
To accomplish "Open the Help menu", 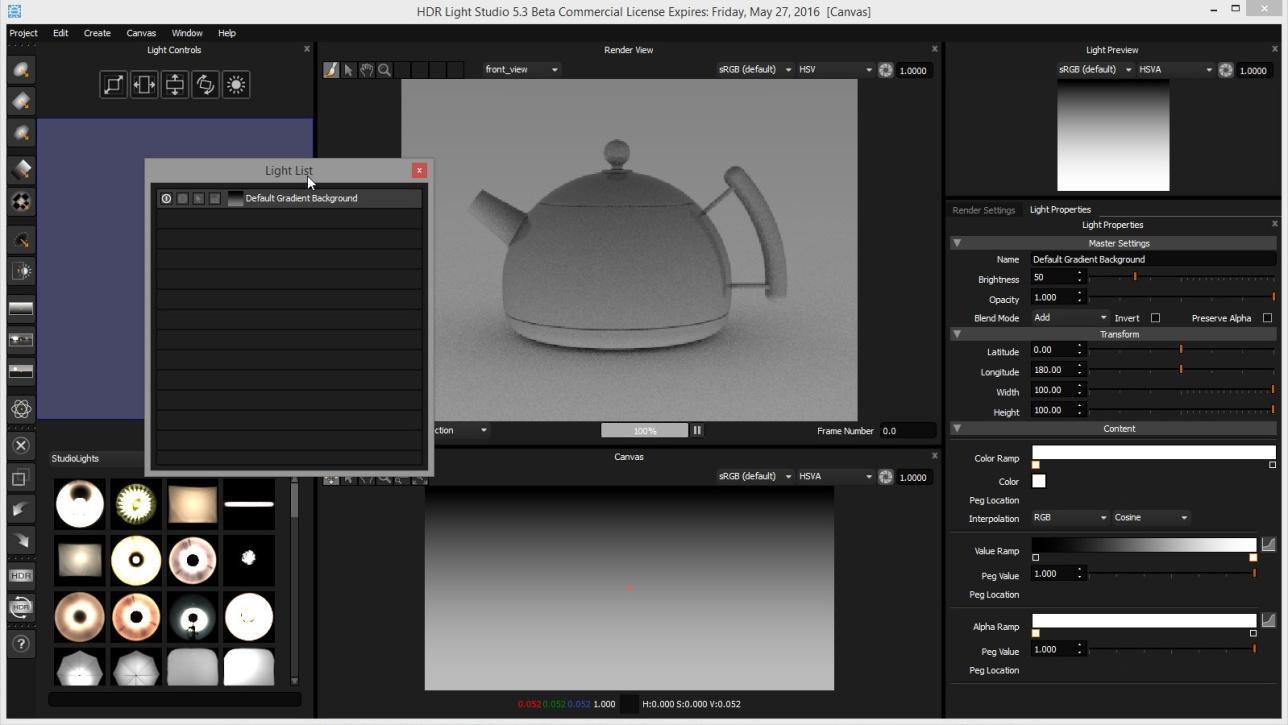I will pyautogui.click(x=227, y=33).
